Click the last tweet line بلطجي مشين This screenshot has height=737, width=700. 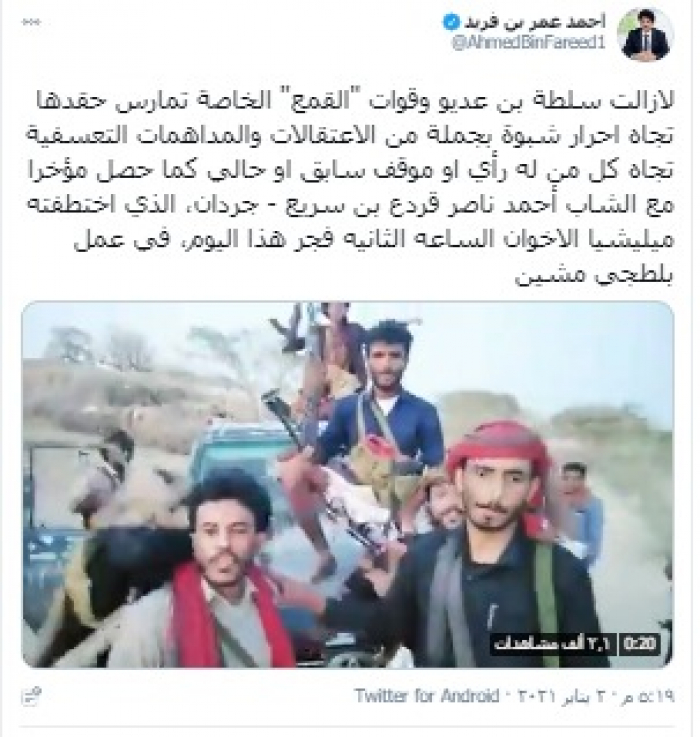pyautogui.click(x=594, y=275)
